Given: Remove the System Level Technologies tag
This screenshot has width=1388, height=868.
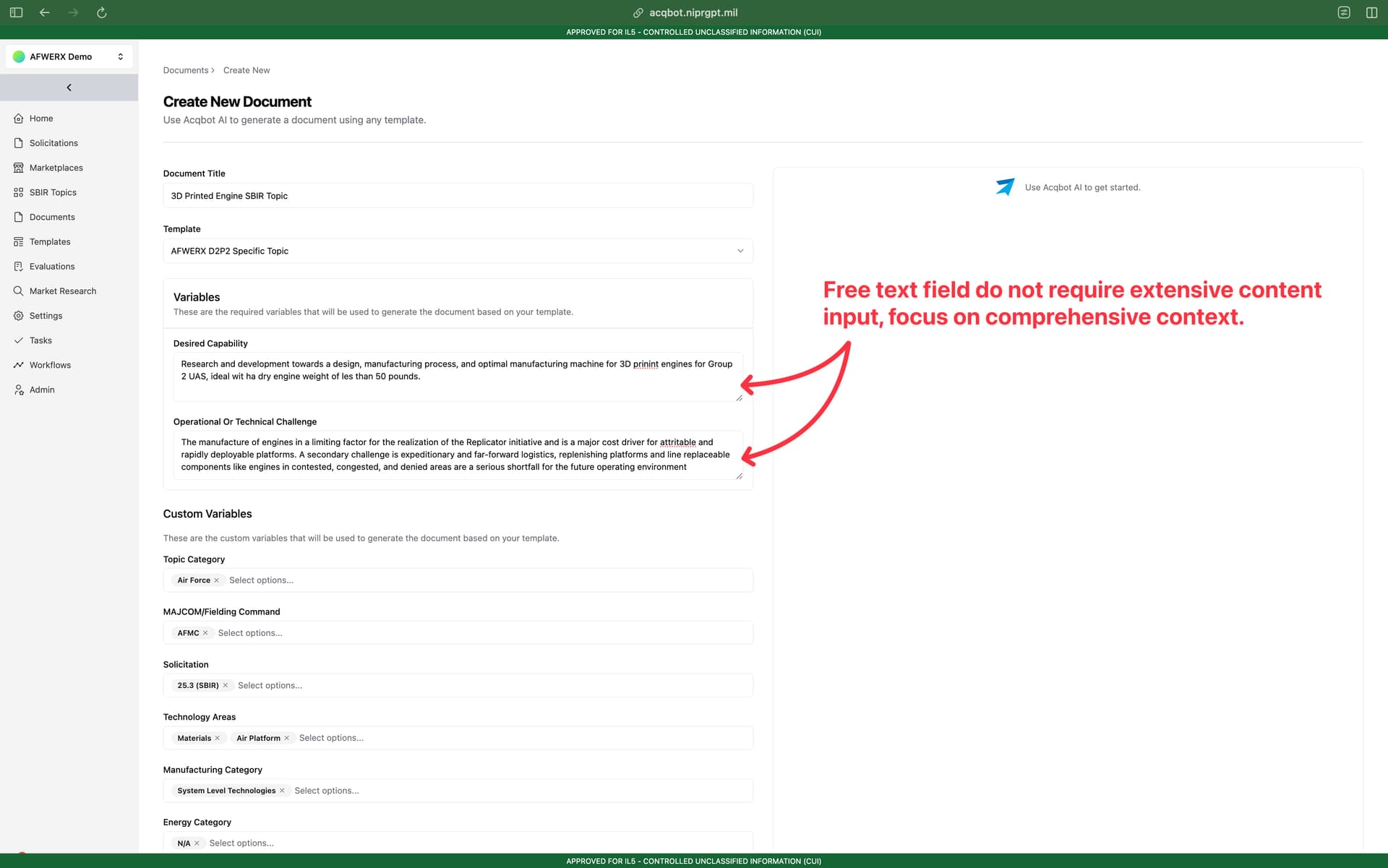Looking at the screenshot, I should 282,791.
